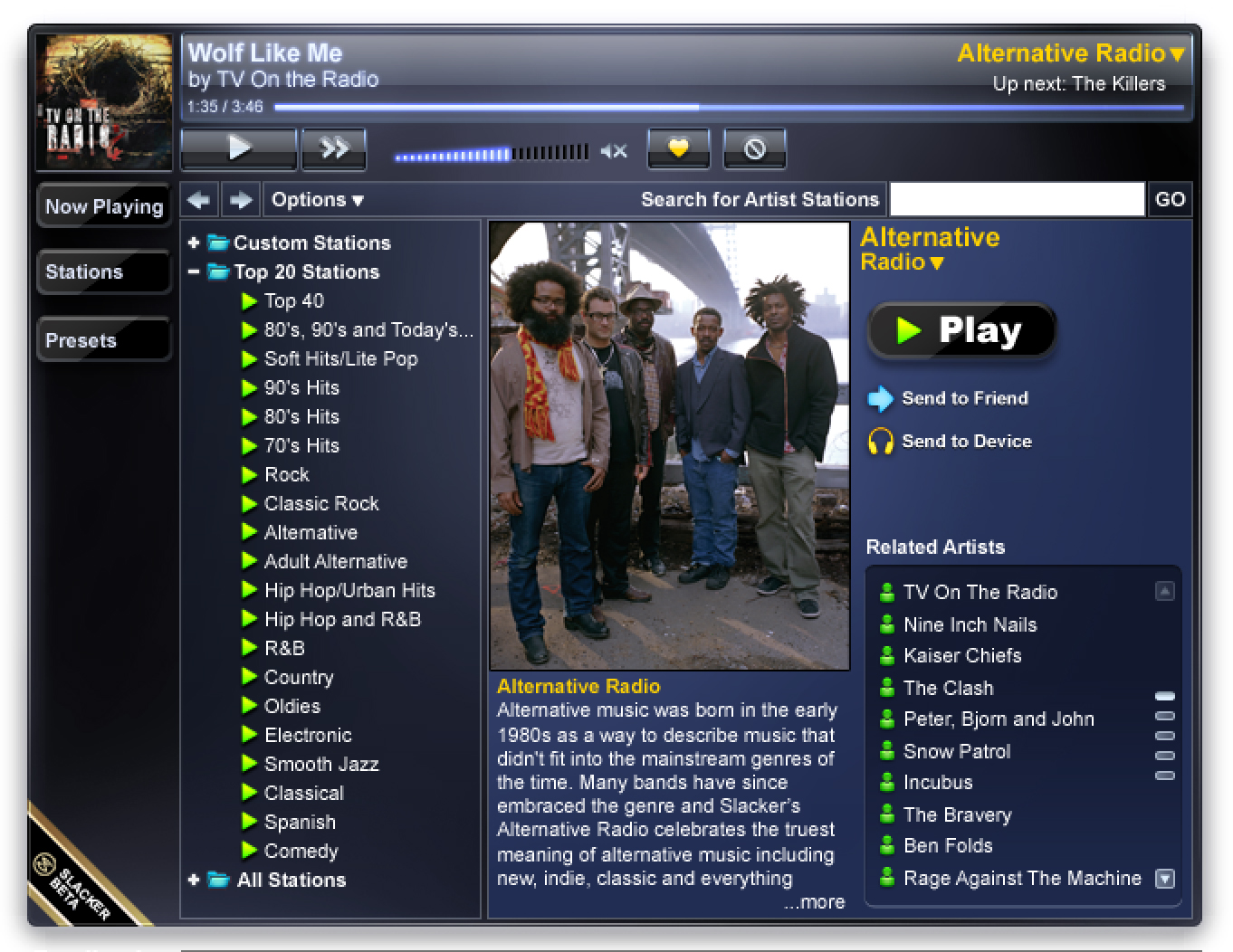The width and height of the screenshot is (1233, 952).
Task: Mute the volume with the speaker icon
Action: point(614,152)
